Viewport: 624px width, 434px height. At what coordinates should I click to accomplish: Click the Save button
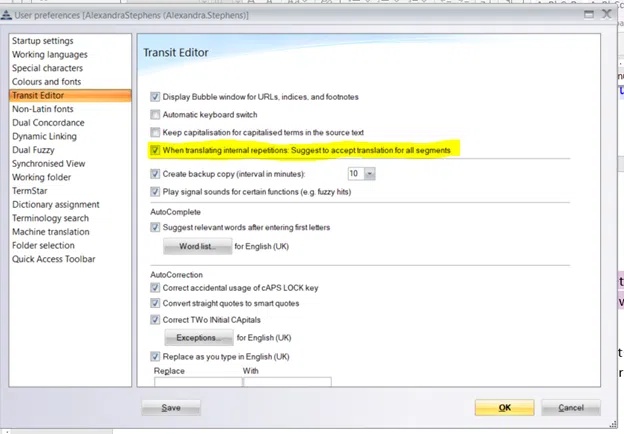(x=171, y=408)
